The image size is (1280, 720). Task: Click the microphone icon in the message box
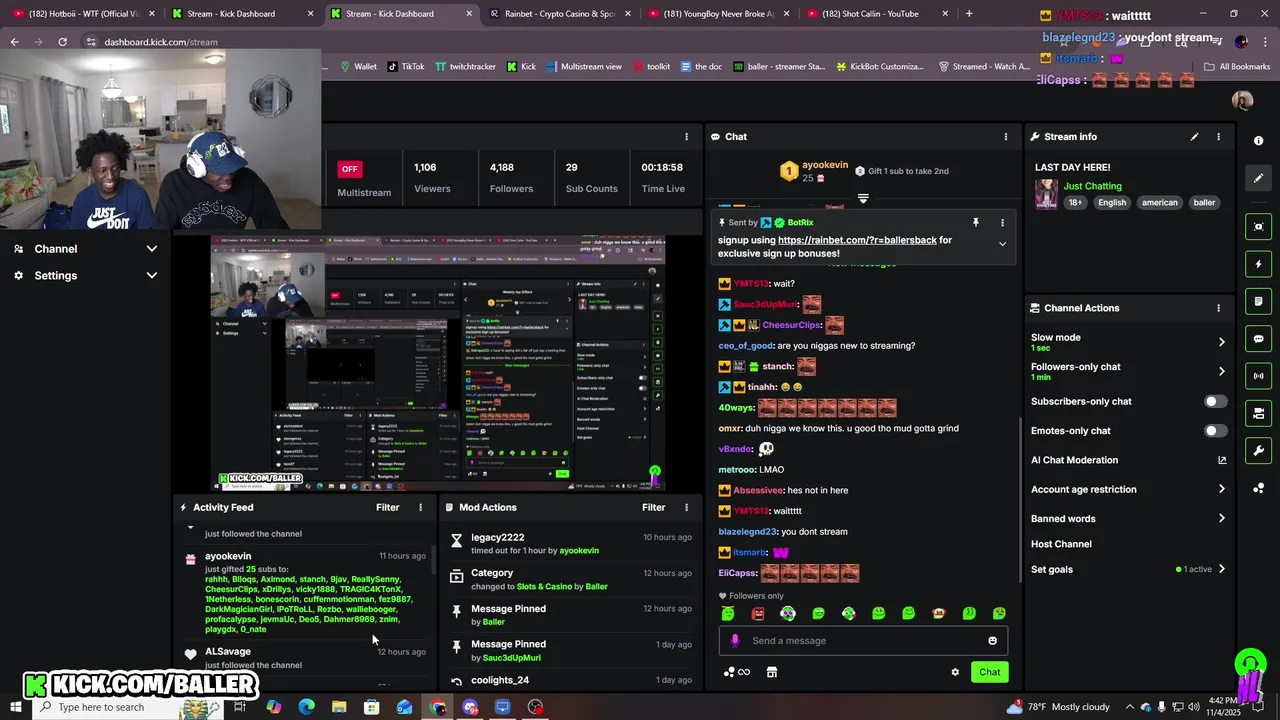click(x=735, y=641)
